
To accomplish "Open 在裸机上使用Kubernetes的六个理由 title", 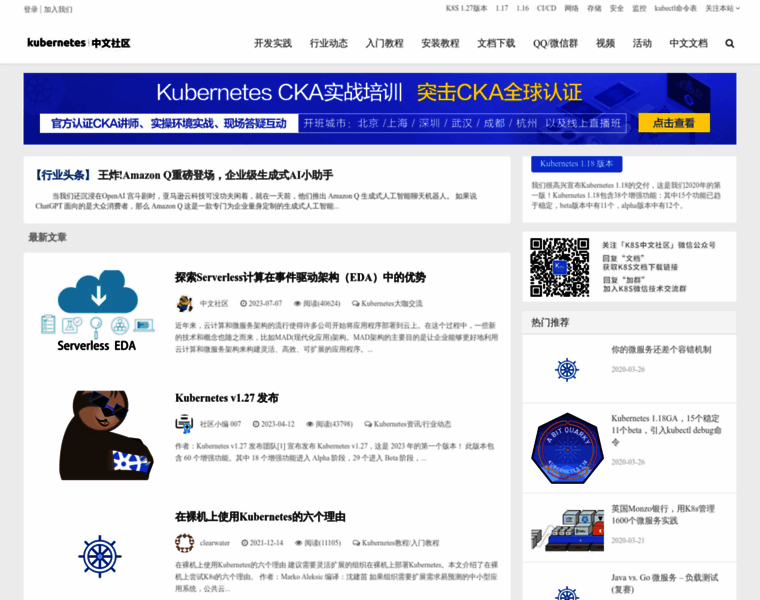I will (260, 517).
